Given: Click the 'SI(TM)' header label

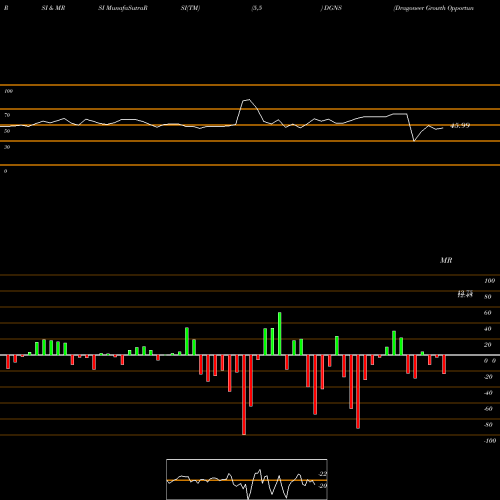Looking at the screenshot, I should pyautogui.click(x=190, y=8).
